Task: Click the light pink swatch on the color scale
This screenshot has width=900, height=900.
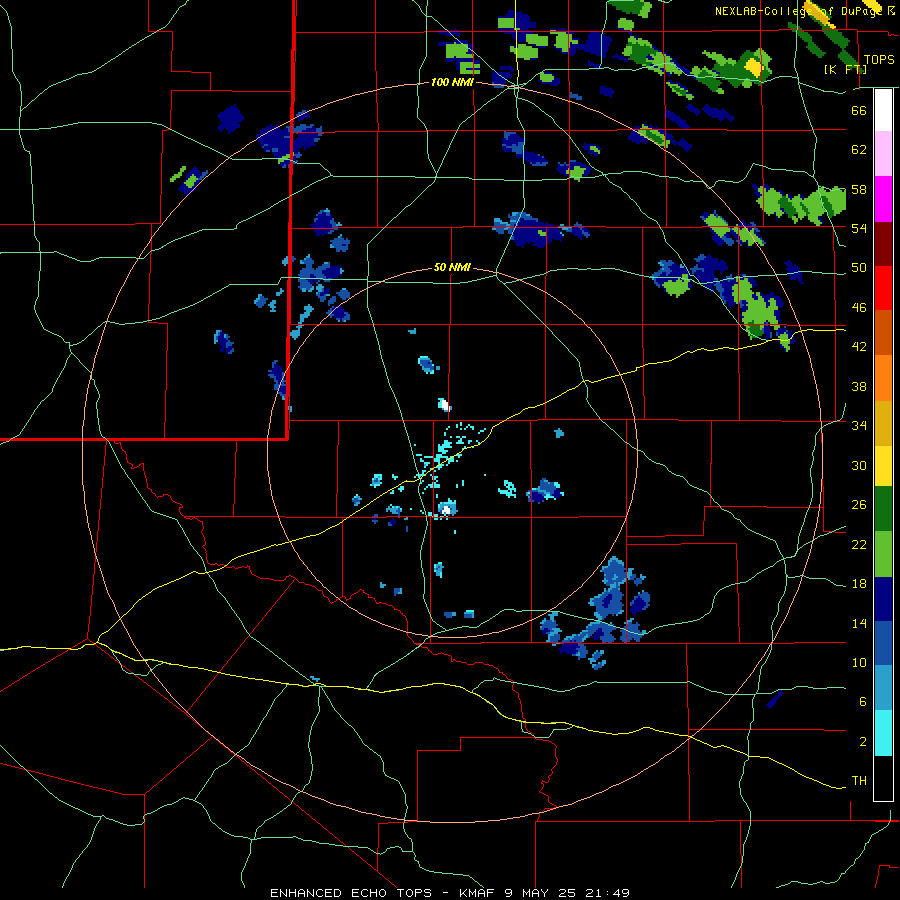Action: (883, 154)
